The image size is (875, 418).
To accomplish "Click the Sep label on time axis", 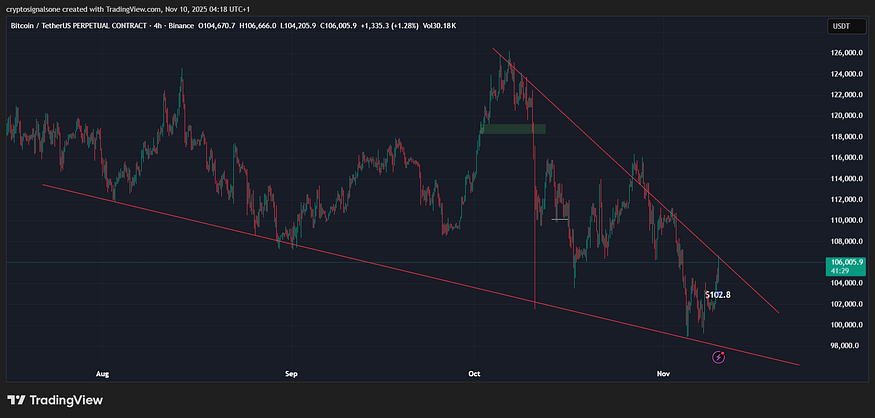I will [x=291, y=374].
